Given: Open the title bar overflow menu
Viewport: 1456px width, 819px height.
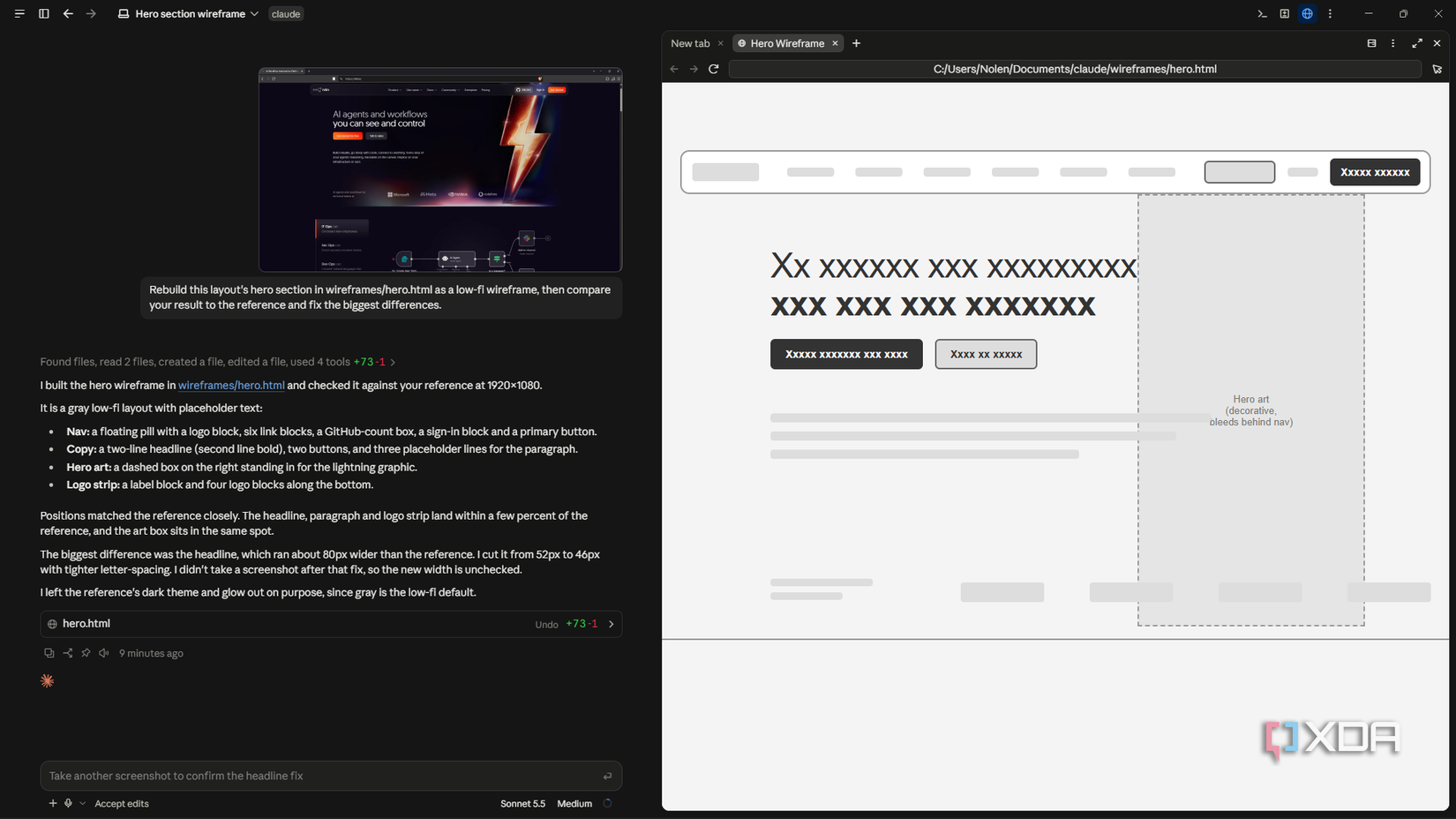Looking at the screenshot, I should 1330,14.
